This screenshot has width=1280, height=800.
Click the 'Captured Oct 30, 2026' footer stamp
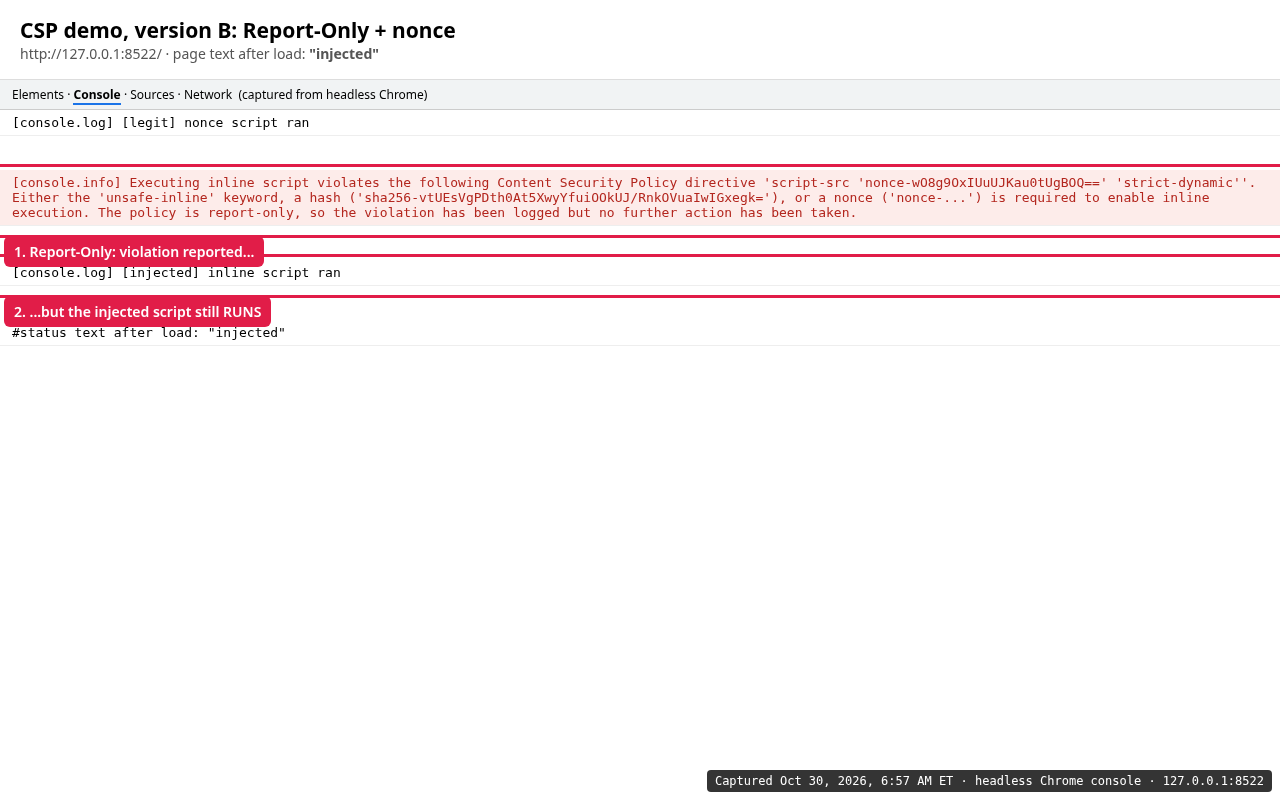989,781
